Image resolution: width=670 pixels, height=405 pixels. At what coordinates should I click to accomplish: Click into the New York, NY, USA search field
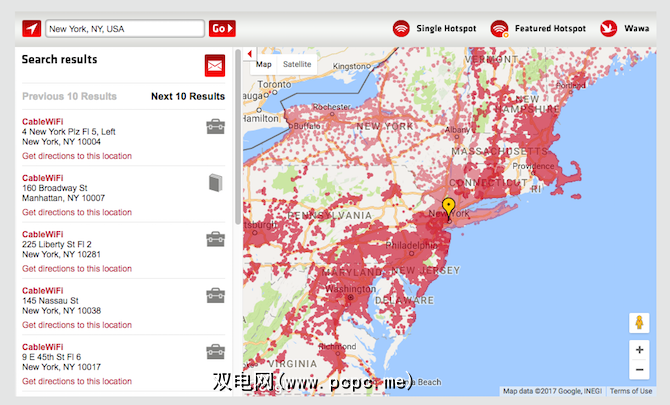tap(125, 29)
